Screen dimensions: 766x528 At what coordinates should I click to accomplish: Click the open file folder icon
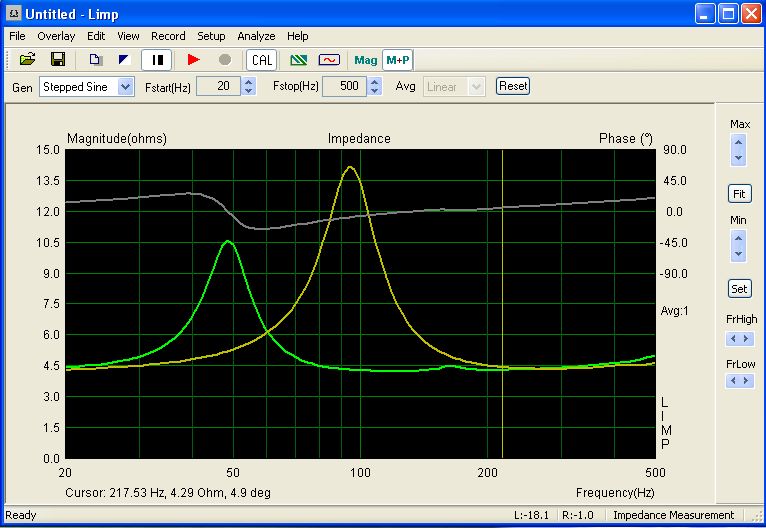[x=28, y=60]
